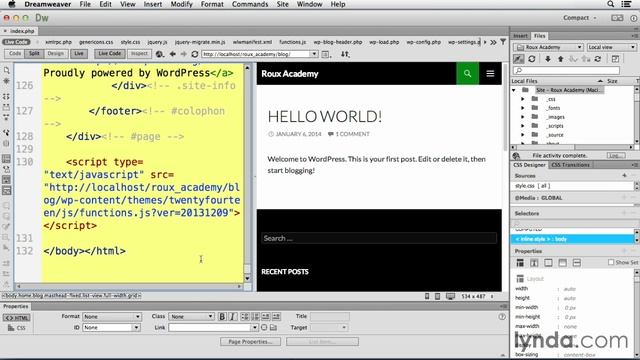This screenshot has height=360, width=640.
Task: Toggle the Live view button
Action: coord(79,53)
